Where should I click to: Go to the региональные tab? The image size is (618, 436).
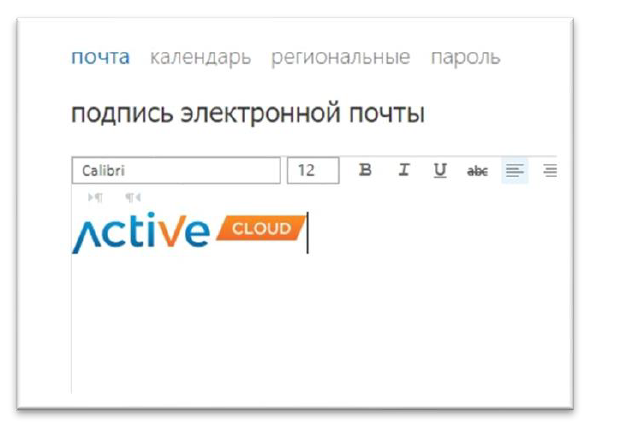(x=340, y=57)
